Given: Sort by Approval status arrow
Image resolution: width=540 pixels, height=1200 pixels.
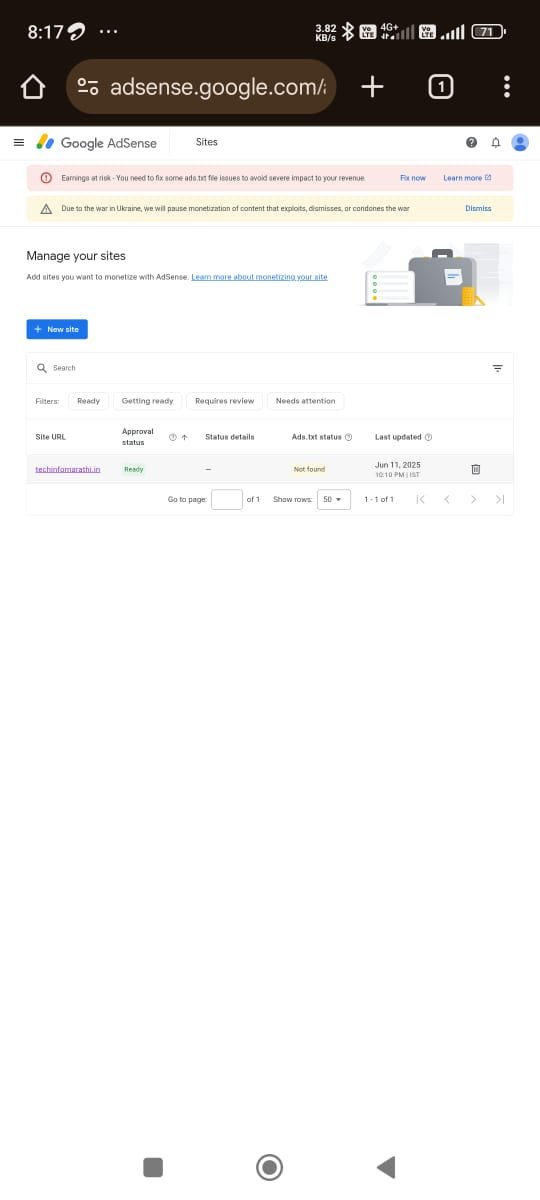Looking at the screenshot, I should [185, 437].
